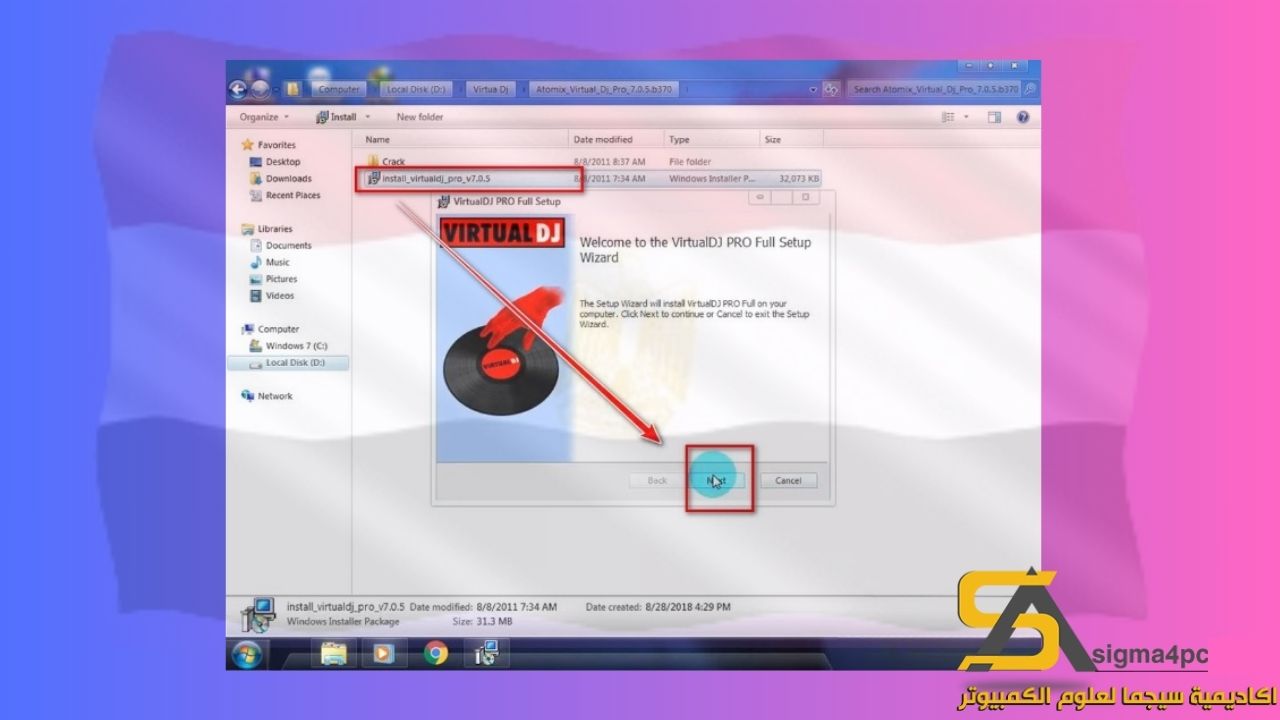
Task: Select Local Disk (D:) in navigation pane
Action: tap(295, 363)
